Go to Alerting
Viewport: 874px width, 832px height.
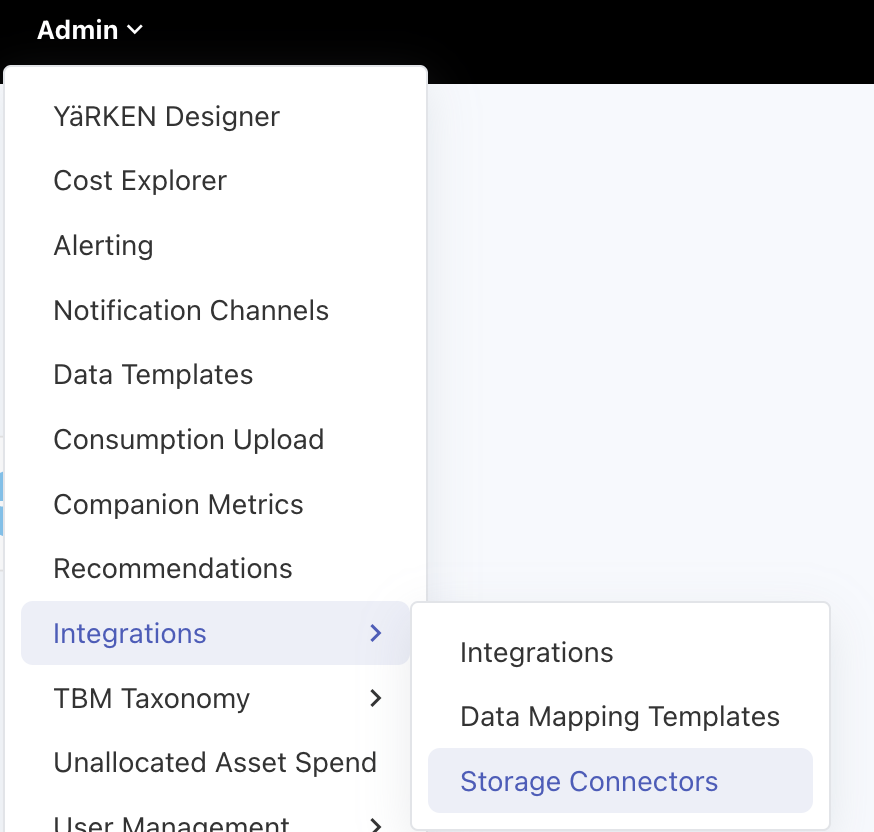(103, 246)
